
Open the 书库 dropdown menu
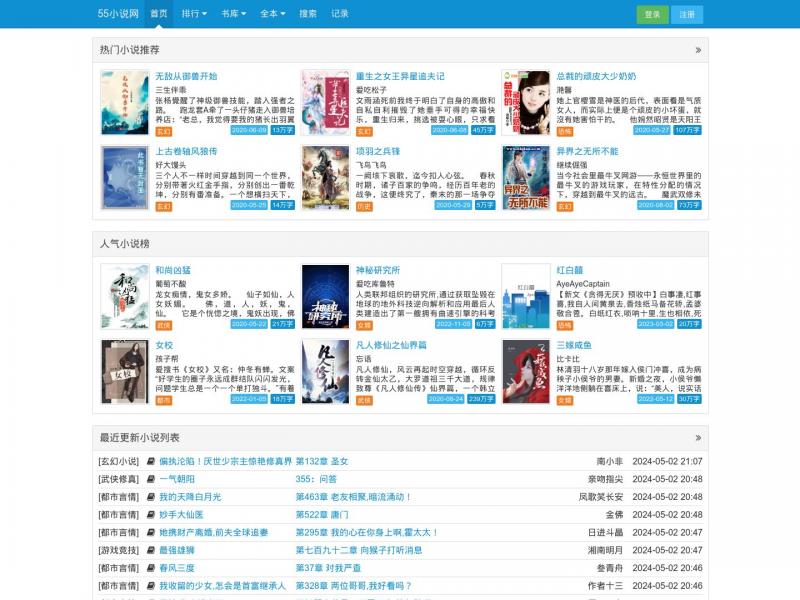pyautogui.click(x=233, y=14)
